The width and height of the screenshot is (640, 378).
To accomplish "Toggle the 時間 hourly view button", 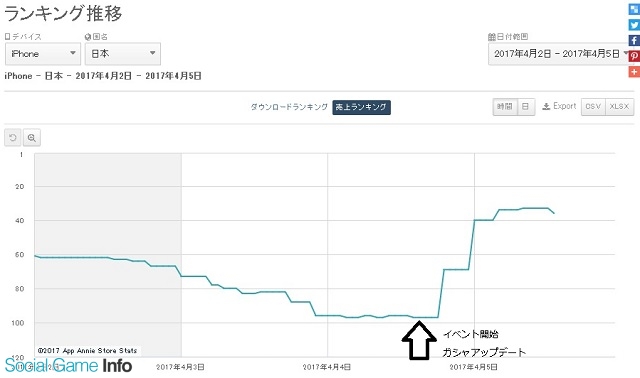I will point(505,107).
